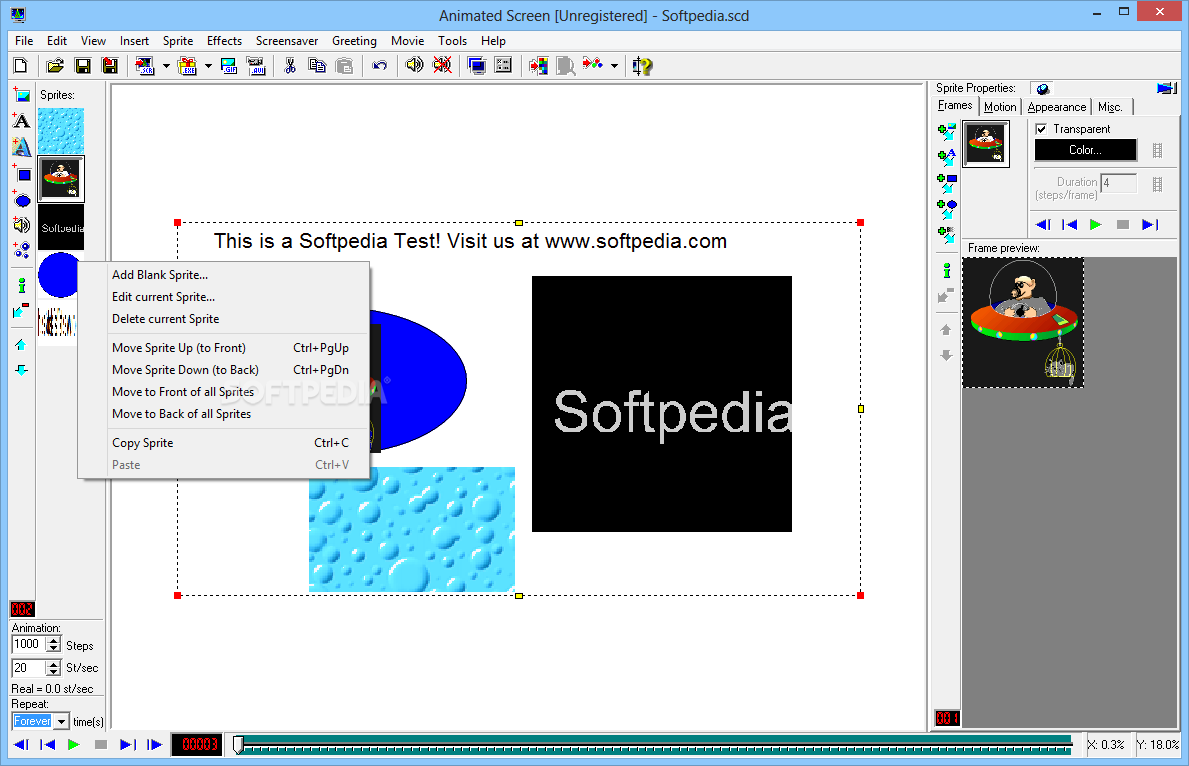Mute sound with crossed-out speaker icon

coord(442,66)
